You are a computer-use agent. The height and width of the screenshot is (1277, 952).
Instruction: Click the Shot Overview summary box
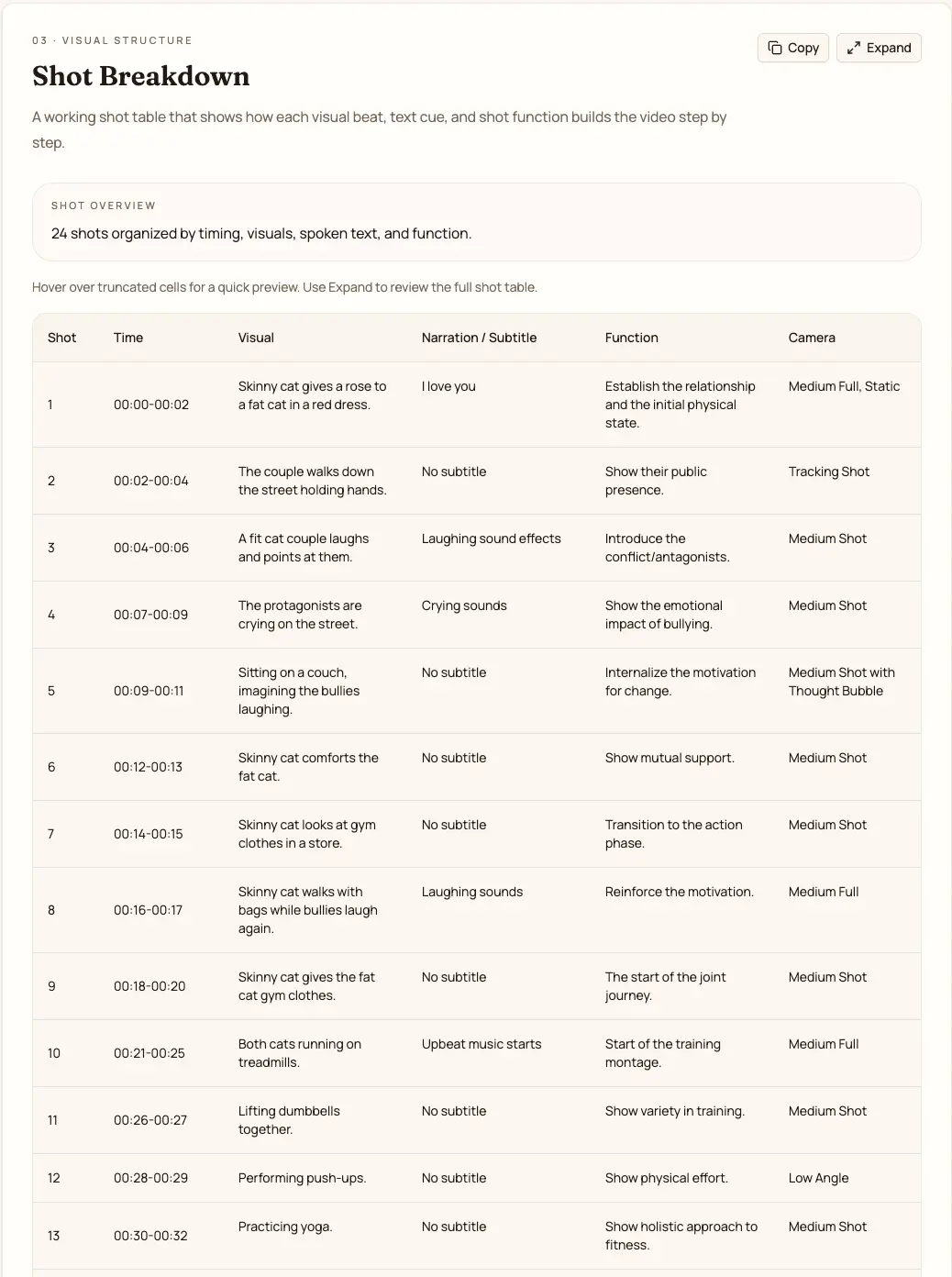point(476,222)
